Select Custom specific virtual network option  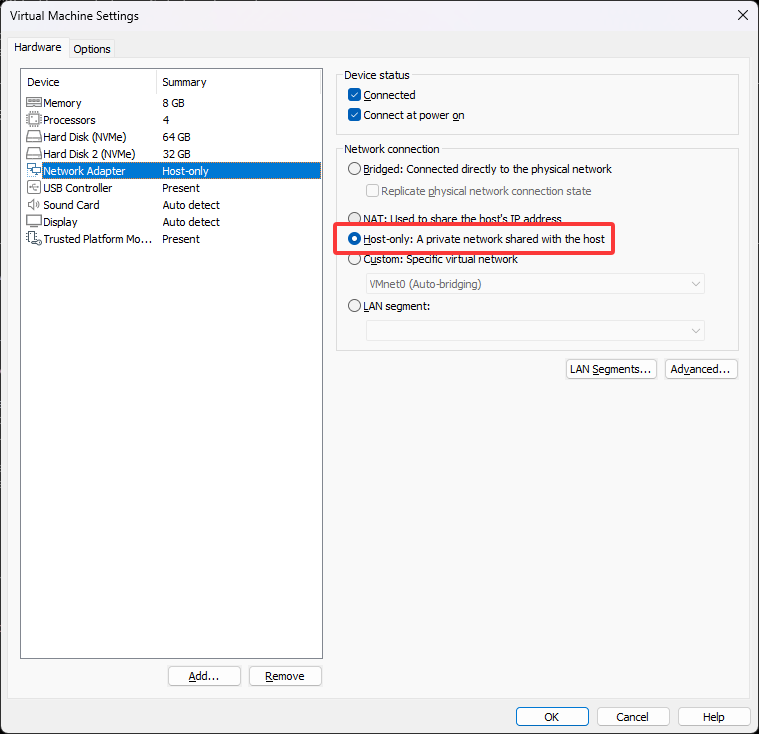coord(354,259)
